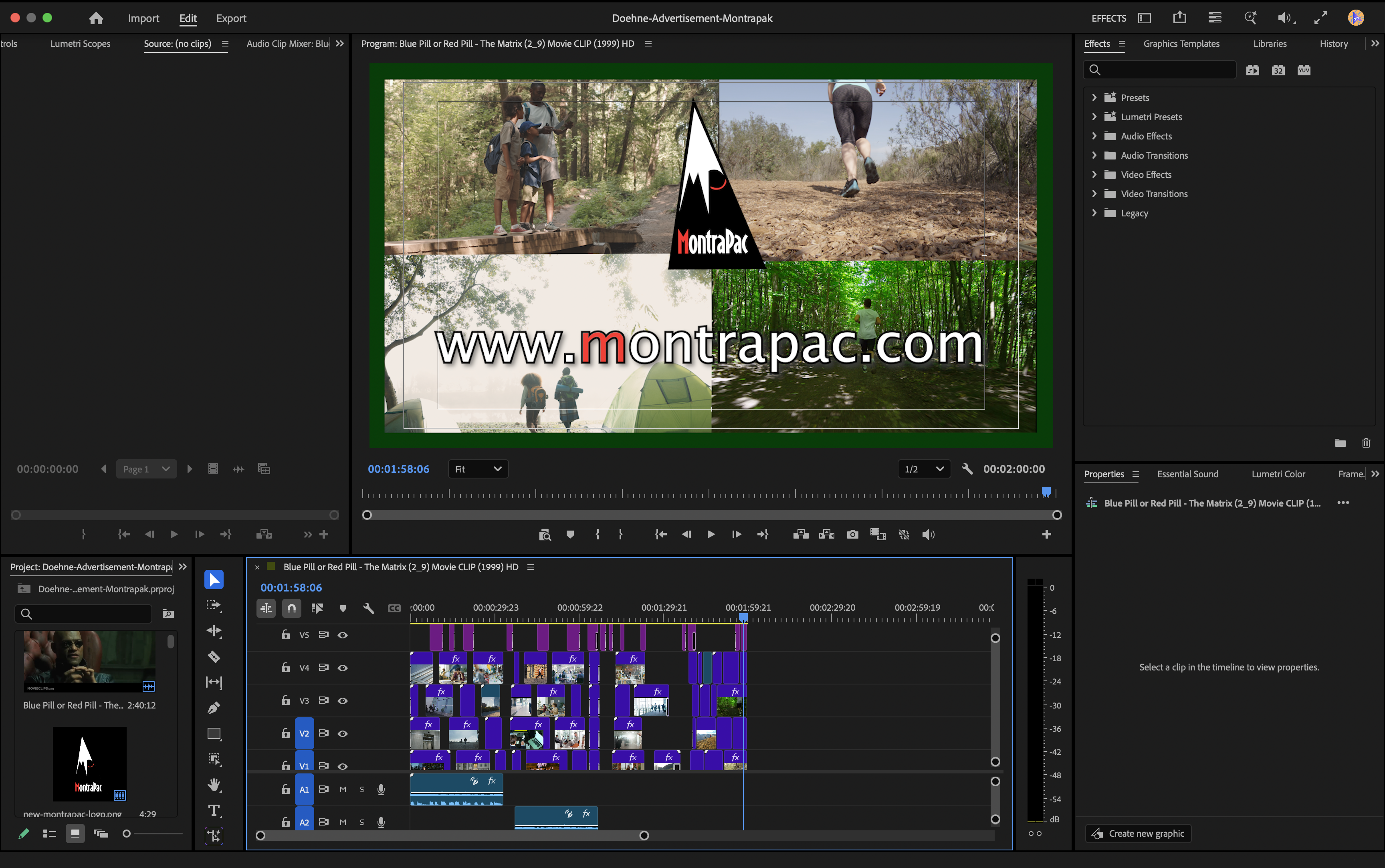Expand Video Effects folder

1094,174
